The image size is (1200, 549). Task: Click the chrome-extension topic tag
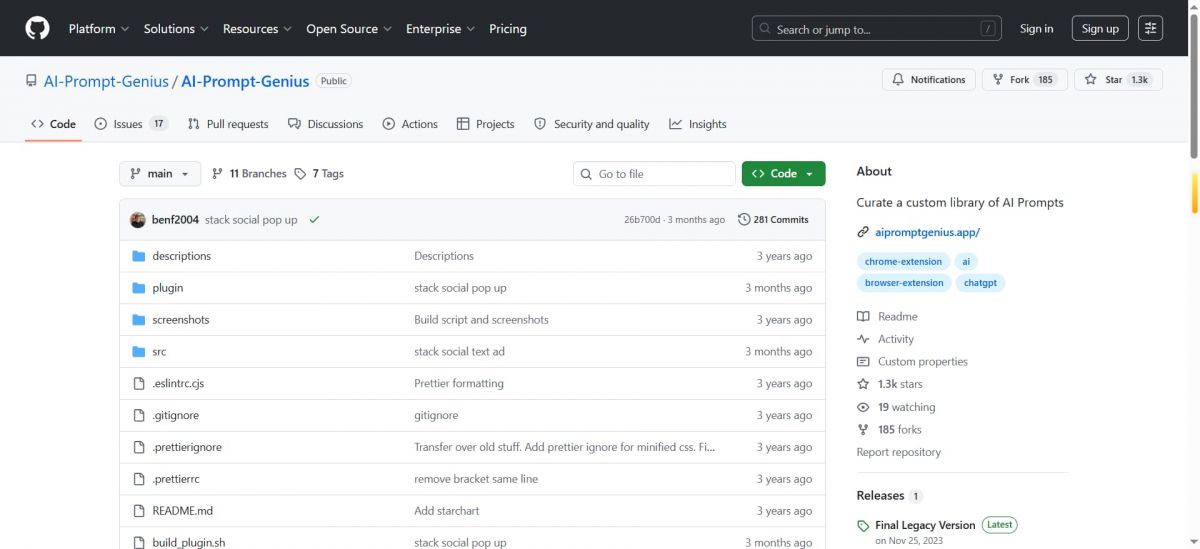[x=903, y=261]
